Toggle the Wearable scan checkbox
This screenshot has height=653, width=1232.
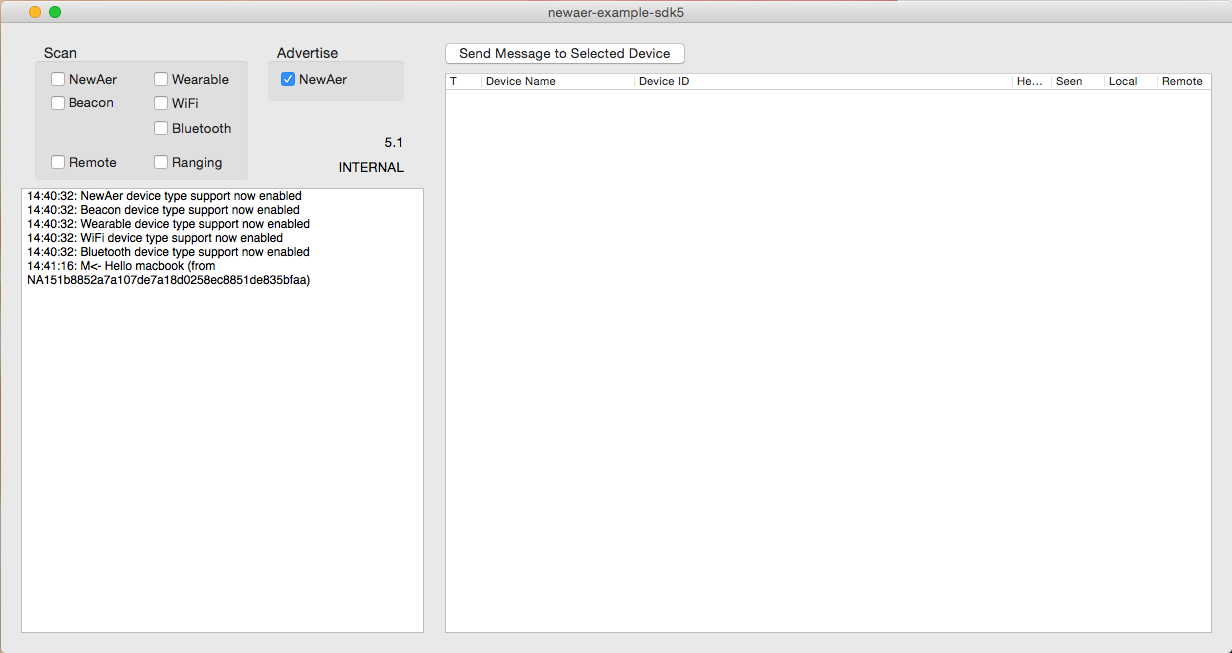click(161, 79)
